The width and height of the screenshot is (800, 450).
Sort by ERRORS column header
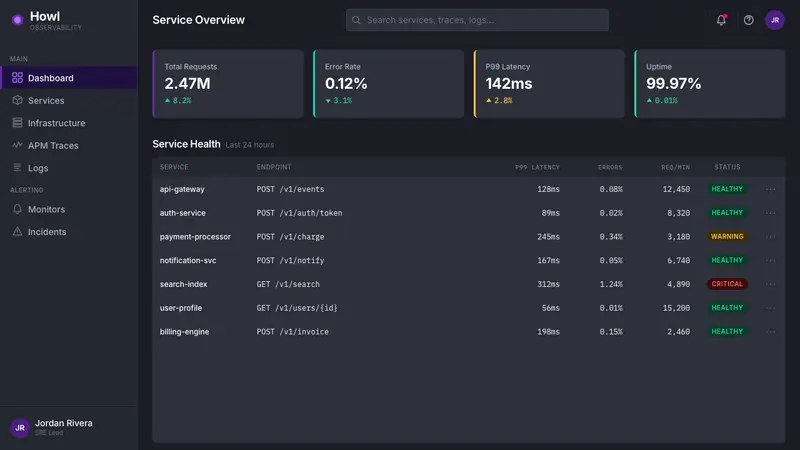[x=610, y=167]
